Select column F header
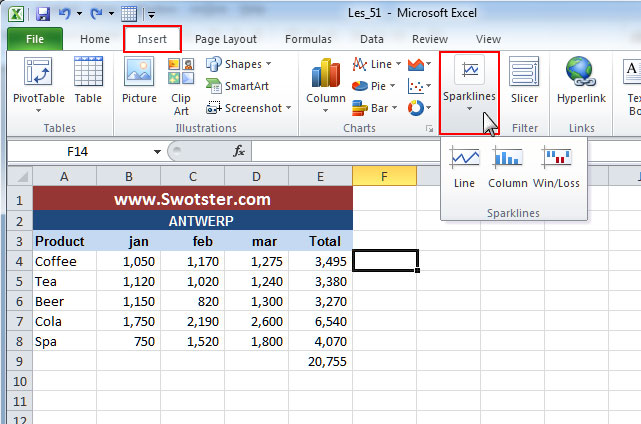Screen dimensions: 641x424 click(x=384, y=176)
